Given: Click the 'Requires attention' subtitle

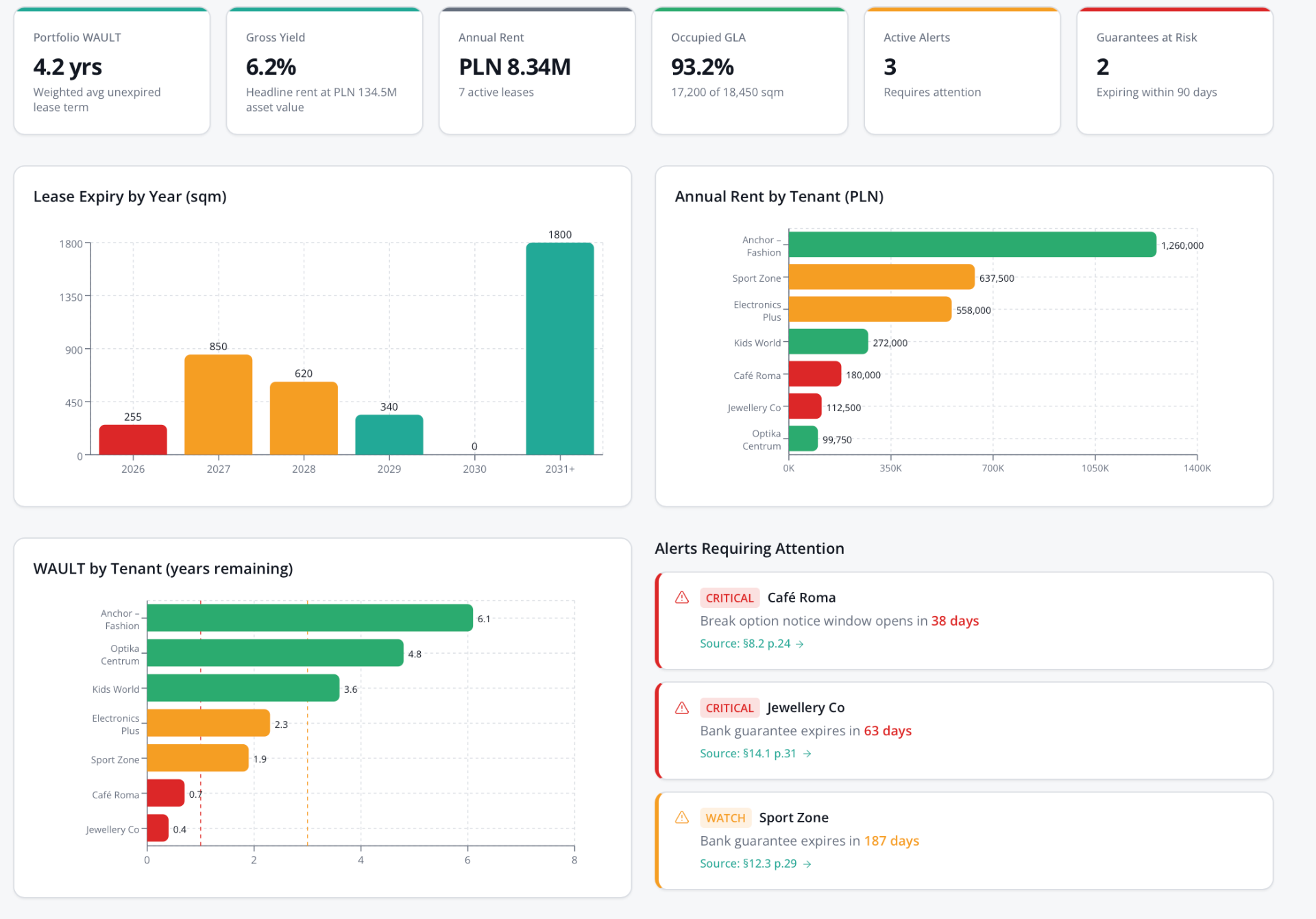Looking at the screenshot, I should [x=932, y=93].
